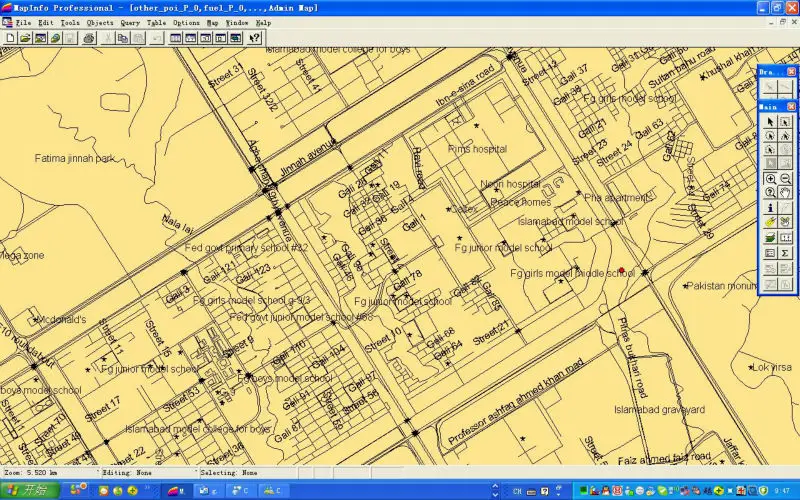Screen dimensions: 800x500
Task: Pick the arrow Select tool
Action: click(x=770, y=121)
